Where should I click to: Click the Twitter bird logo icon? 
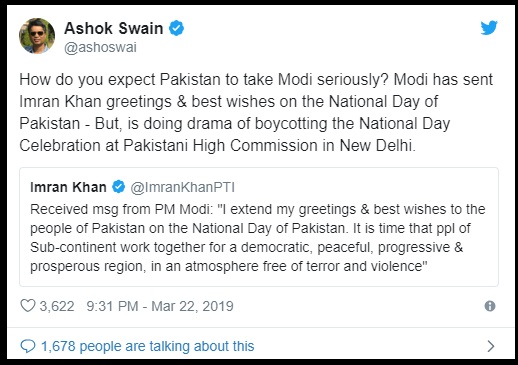(489, 28)
